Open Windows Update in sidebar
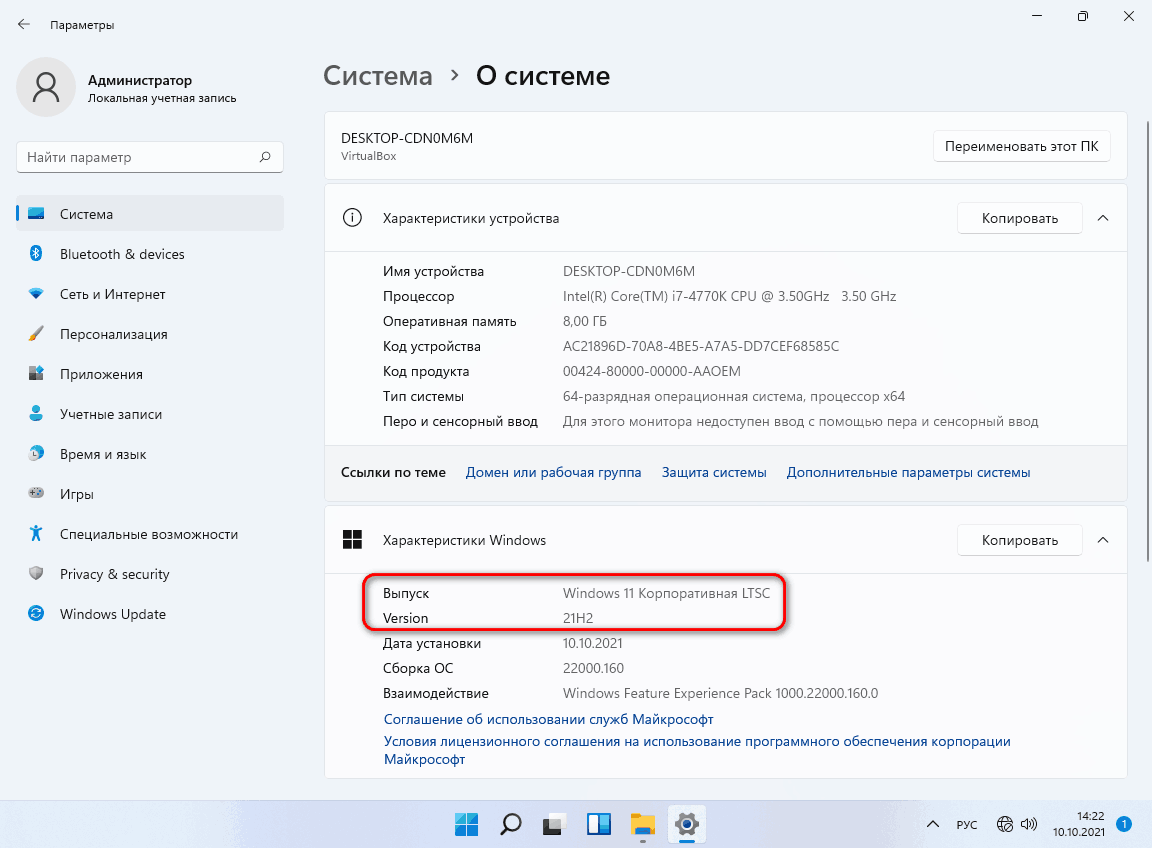 (x=112, y=614)
